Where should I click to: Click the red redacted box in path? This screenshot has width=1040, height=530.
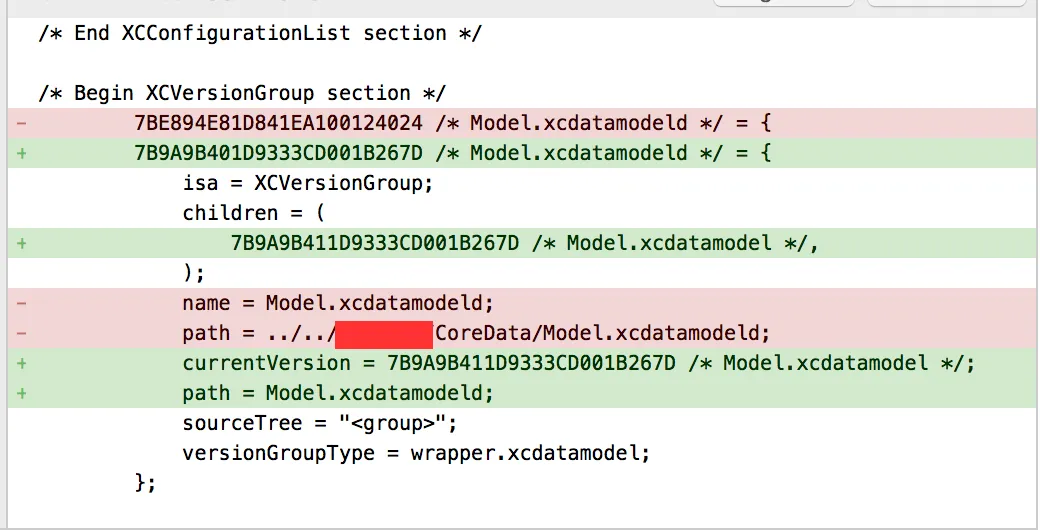coord(384,333)
